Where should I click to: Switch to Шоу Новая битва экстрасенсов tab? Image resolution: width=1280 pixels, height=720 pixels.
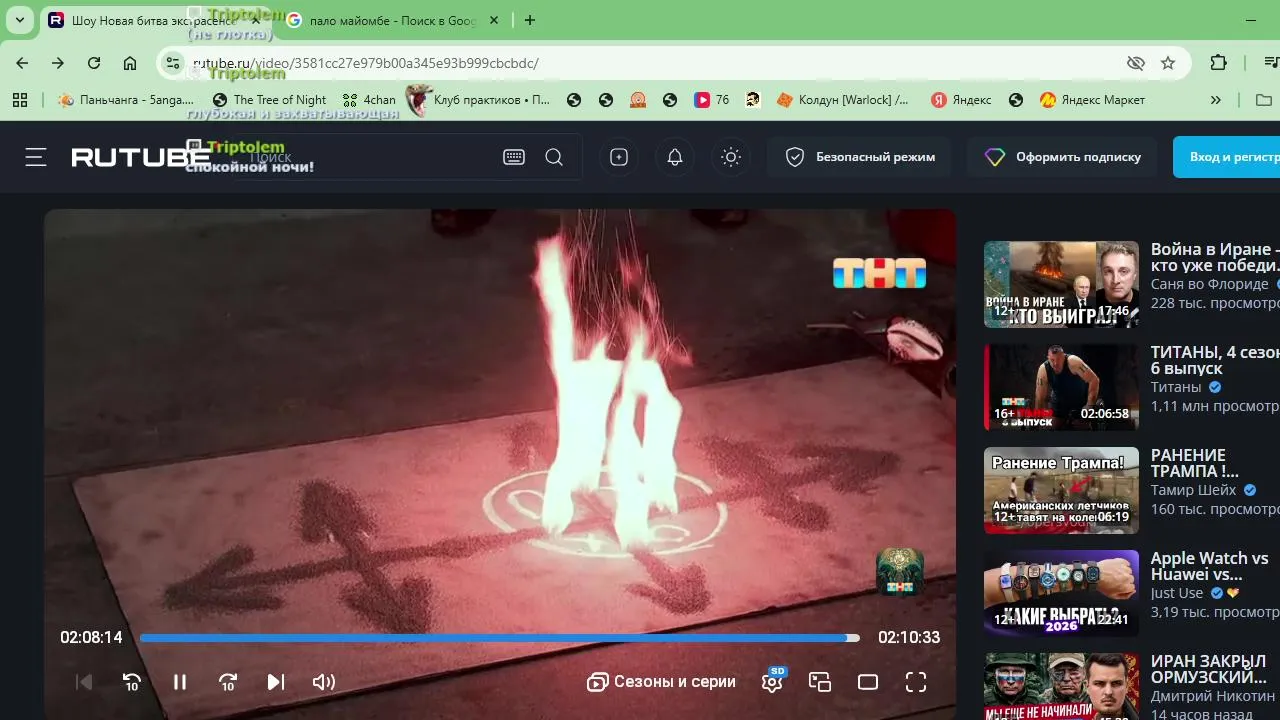[152, 20]
